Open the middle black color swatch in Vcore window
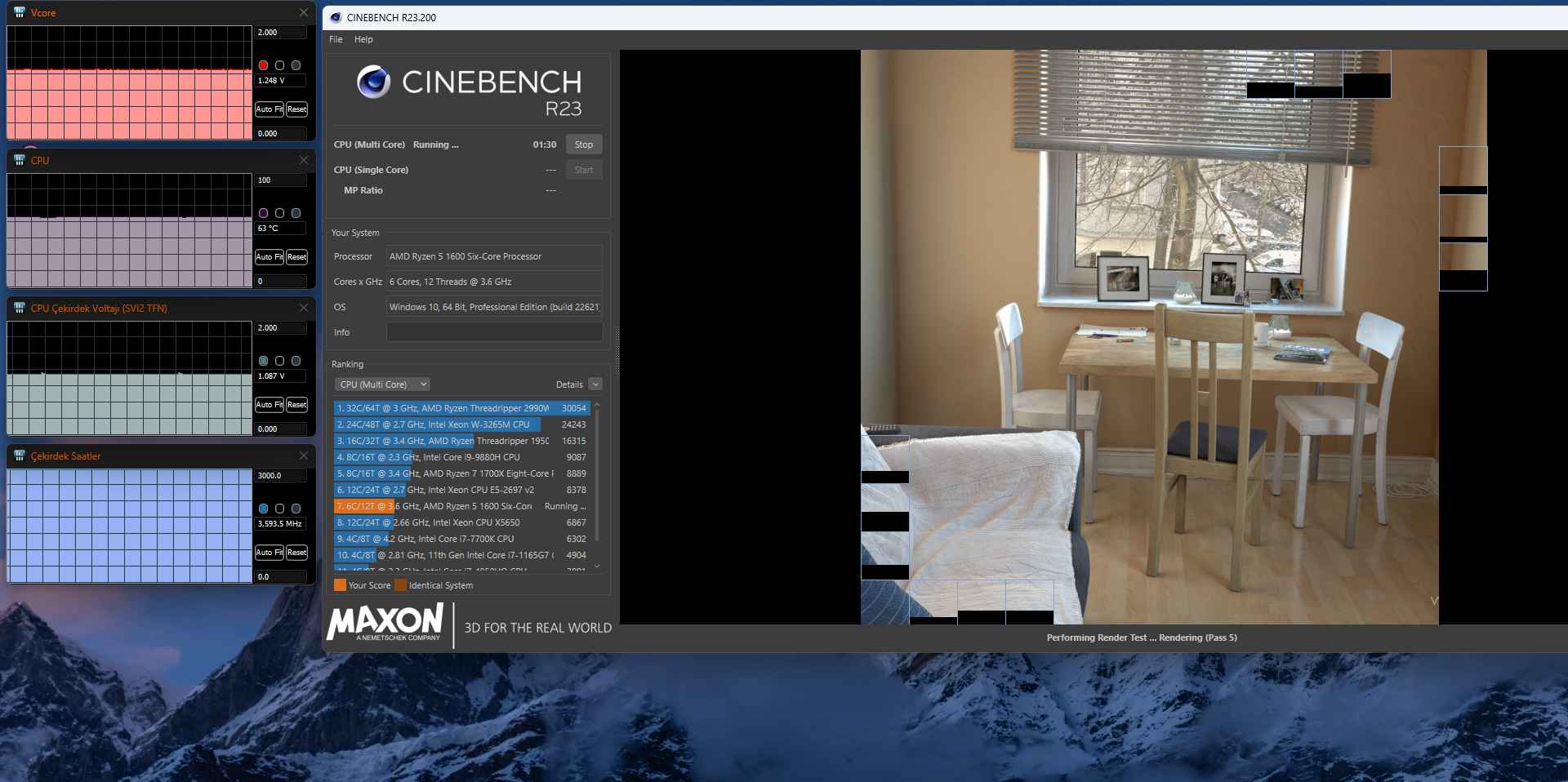This screenshot has height=782, width=1568. (x=279, y=65)
